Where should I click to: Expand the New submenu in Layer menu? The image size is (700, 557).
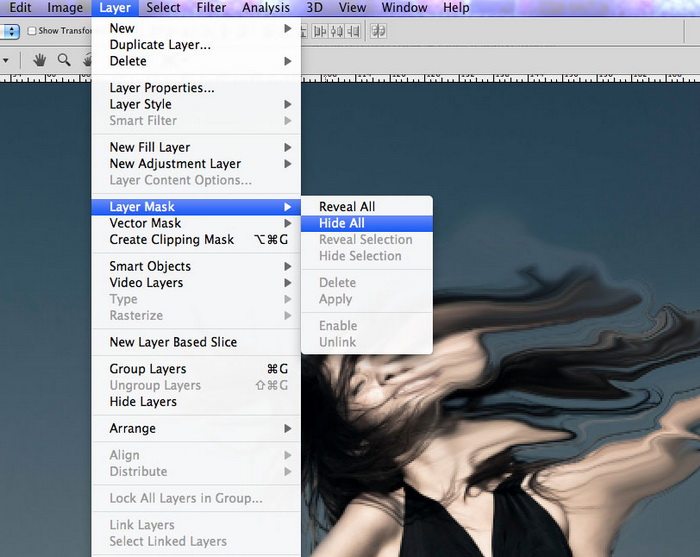pyautogui.click(x=196, y=28)
